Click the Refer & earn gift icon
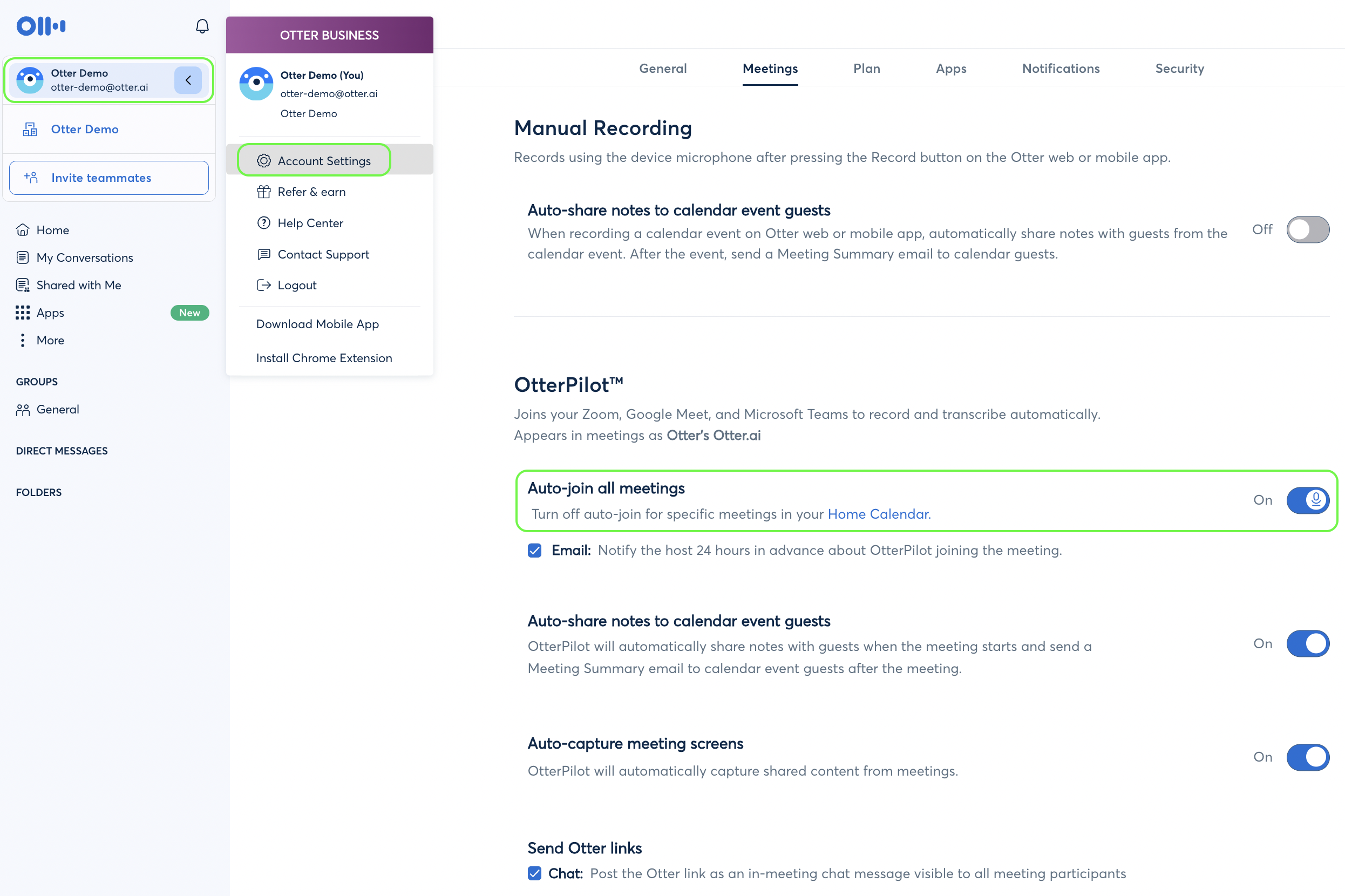 (x=264, y=192)
